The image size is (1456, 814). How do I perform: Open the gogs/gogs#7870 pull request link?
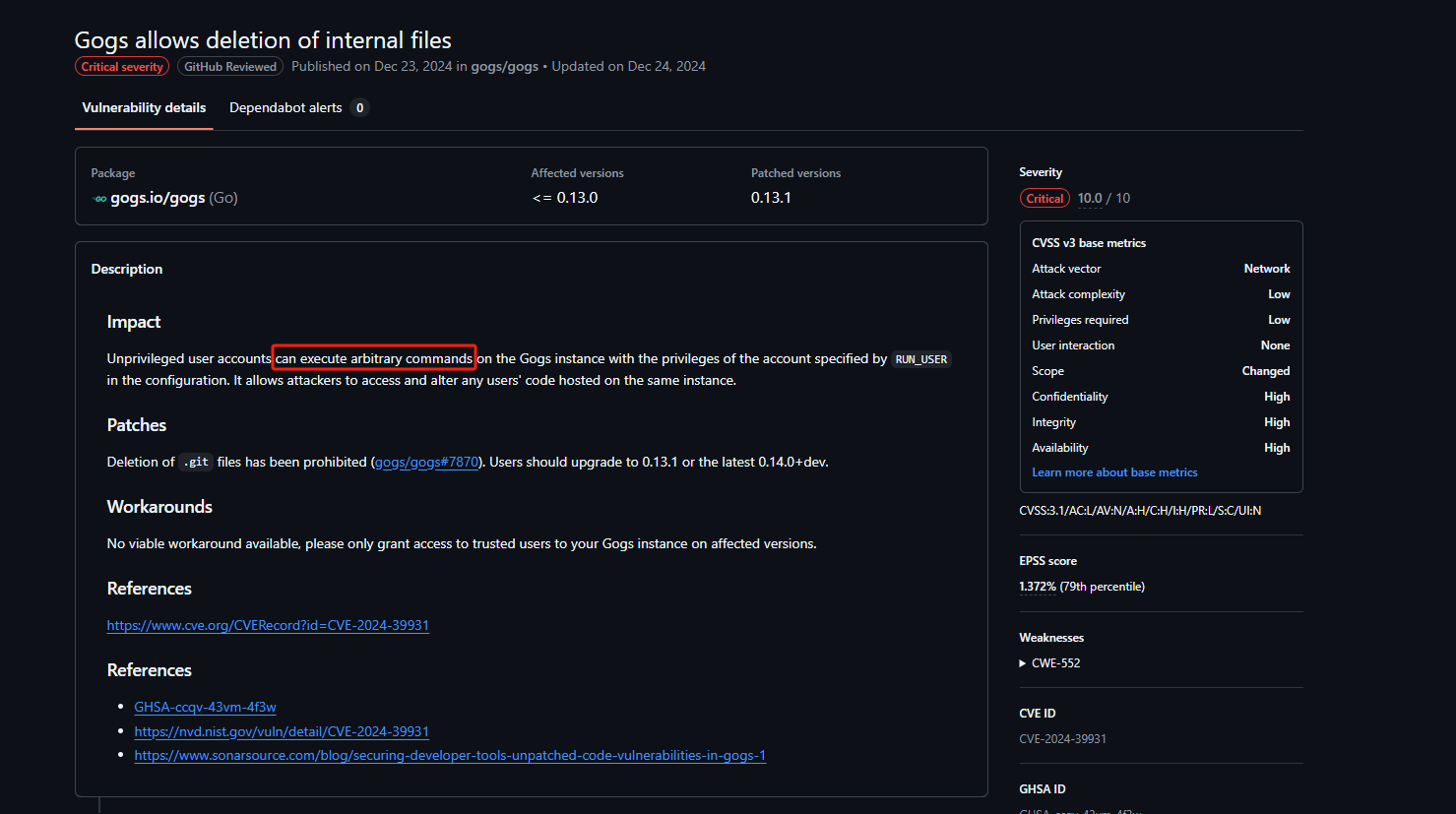[x=426, y=463]
